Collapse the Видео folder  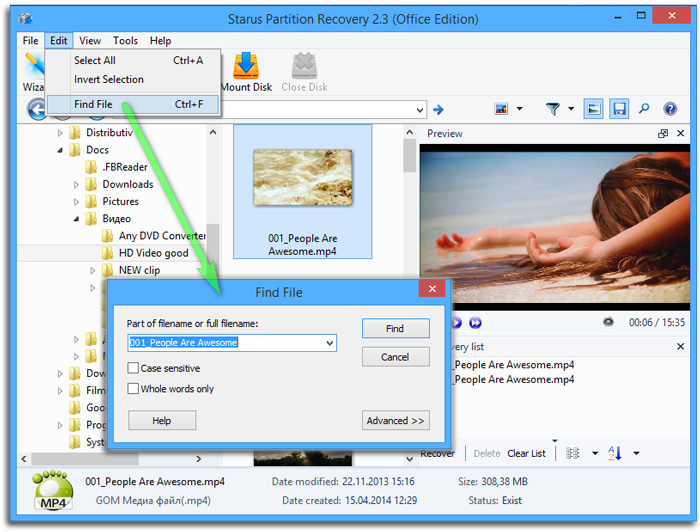coord(76,219)
